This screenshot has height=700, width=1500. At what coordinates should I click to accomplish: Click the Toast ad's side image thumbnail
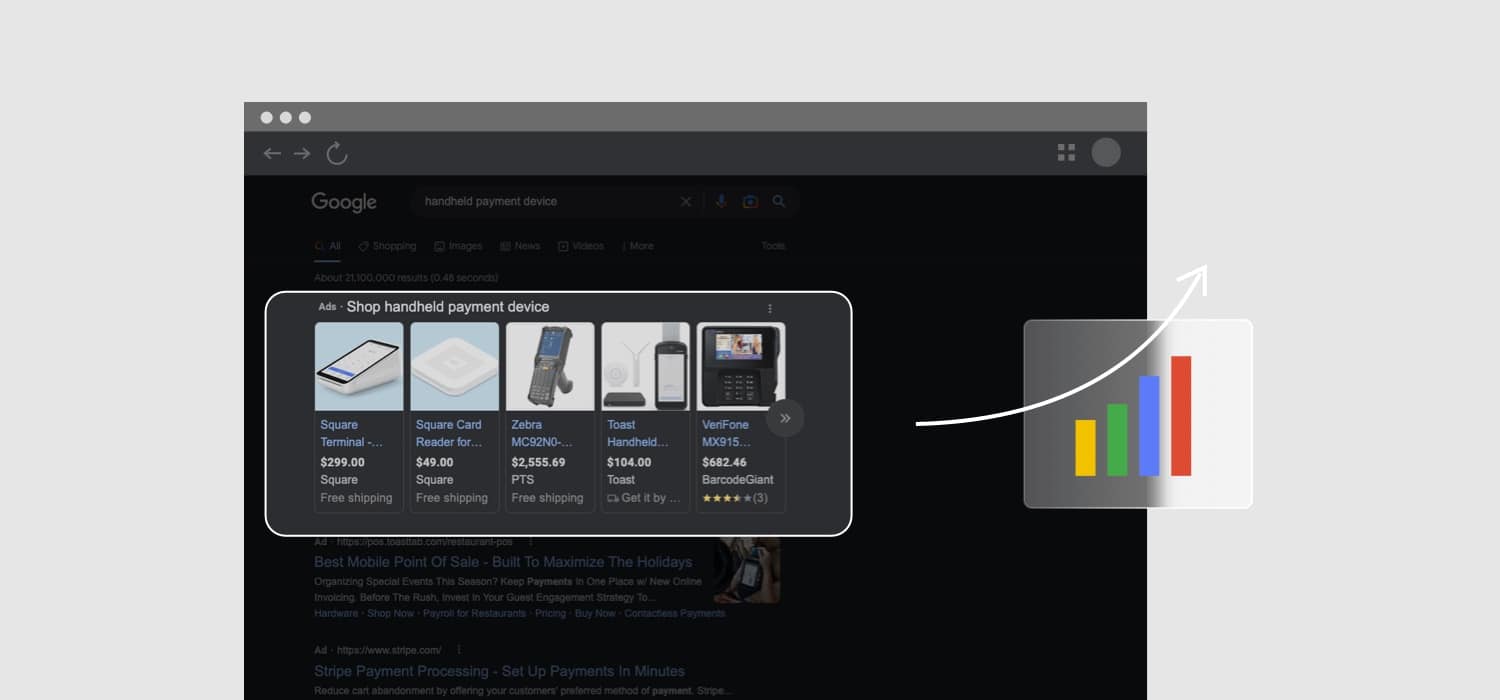coord(747,570)
